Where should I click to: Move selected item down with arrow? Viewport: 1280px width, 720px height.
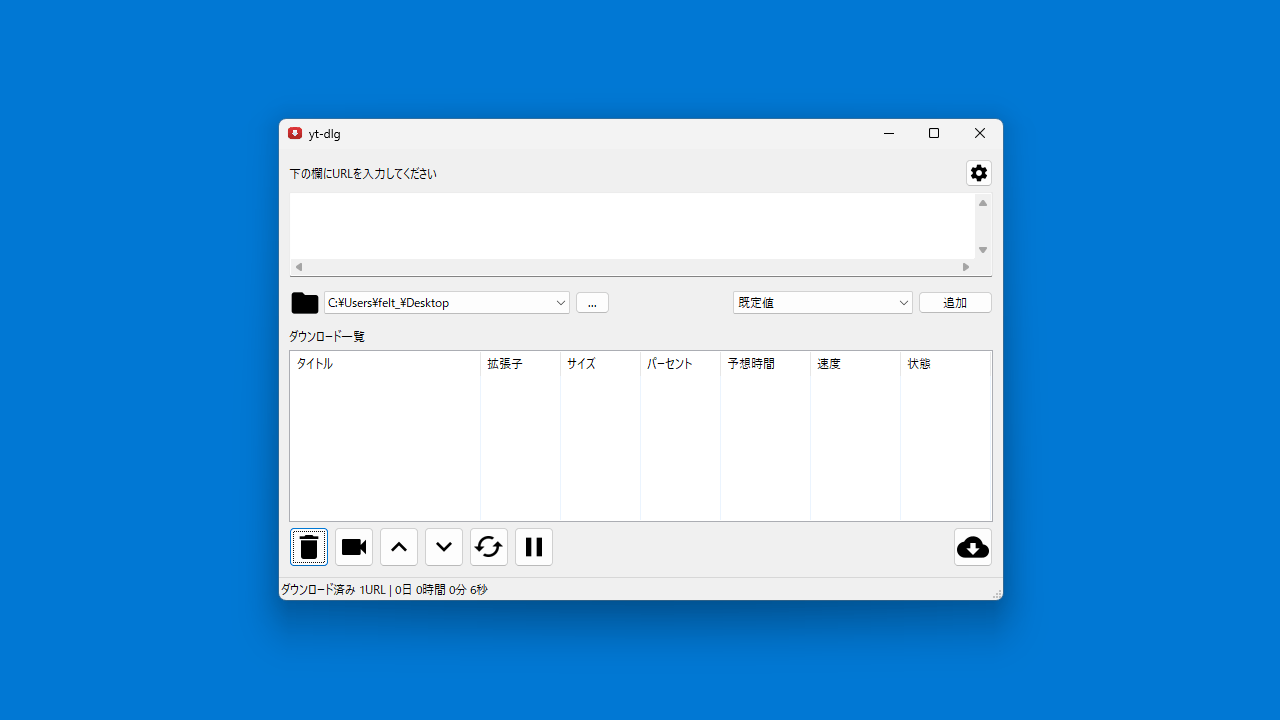(x=444, y=547)
